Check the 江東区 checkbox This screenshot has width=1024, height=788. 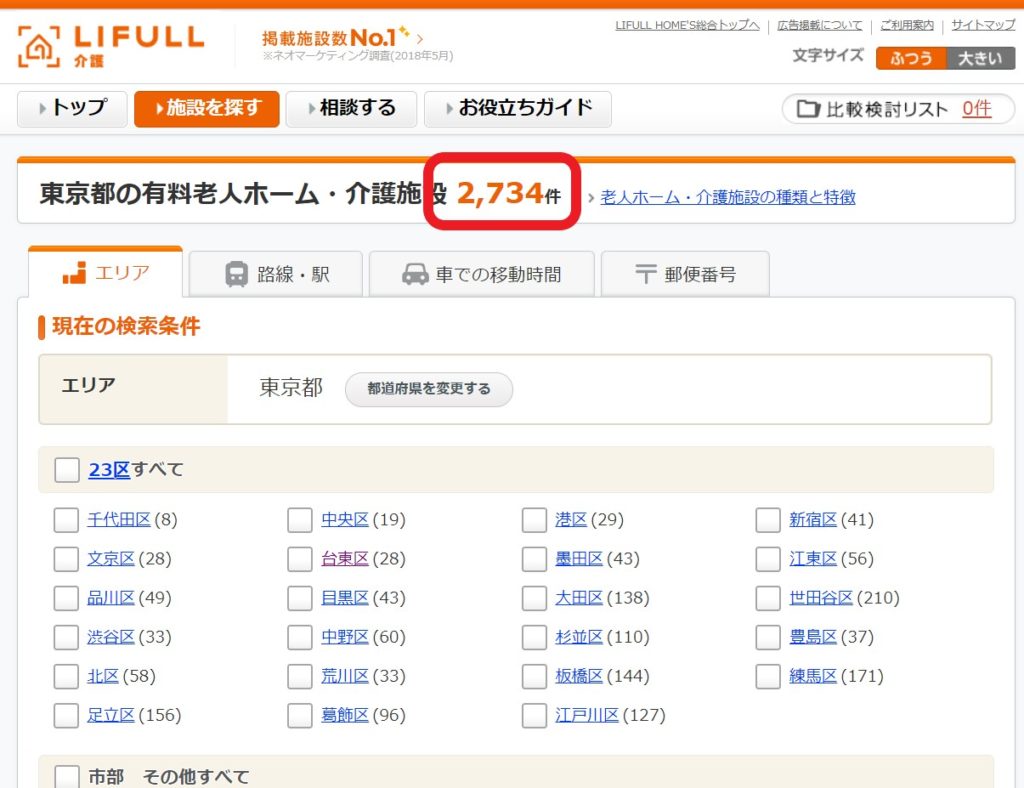click(x=768, y=559)
